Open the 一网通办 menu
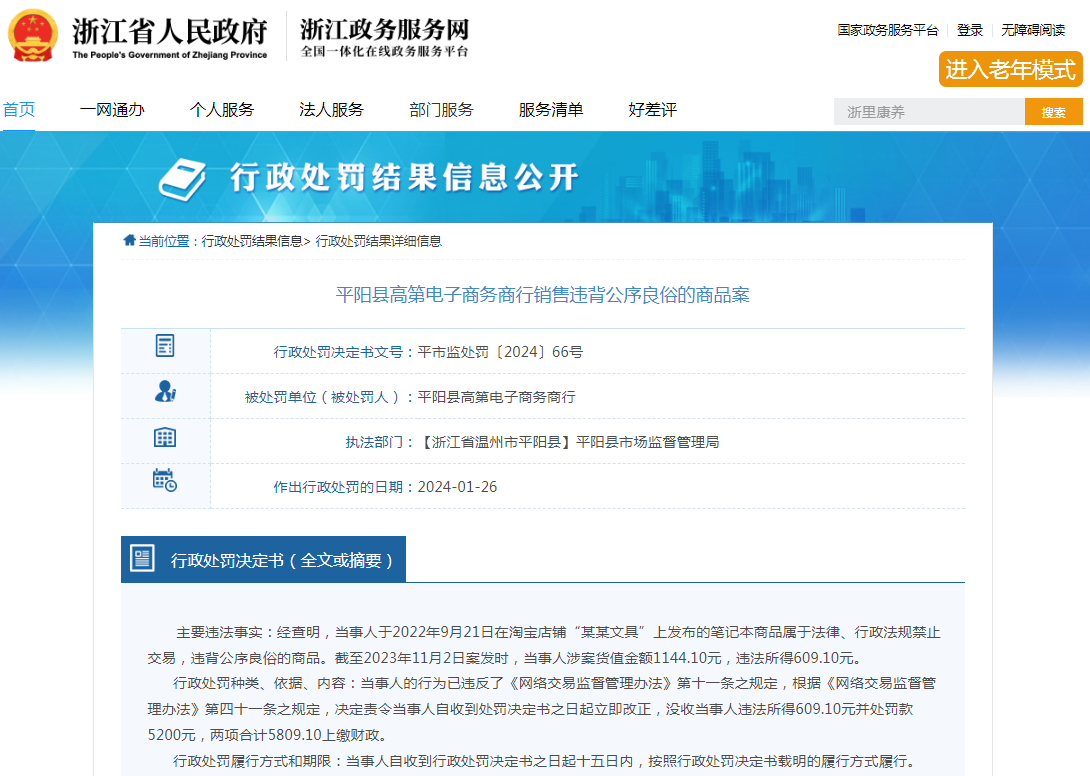Viewport: 1090px width, 776px height. click(112, 110)
